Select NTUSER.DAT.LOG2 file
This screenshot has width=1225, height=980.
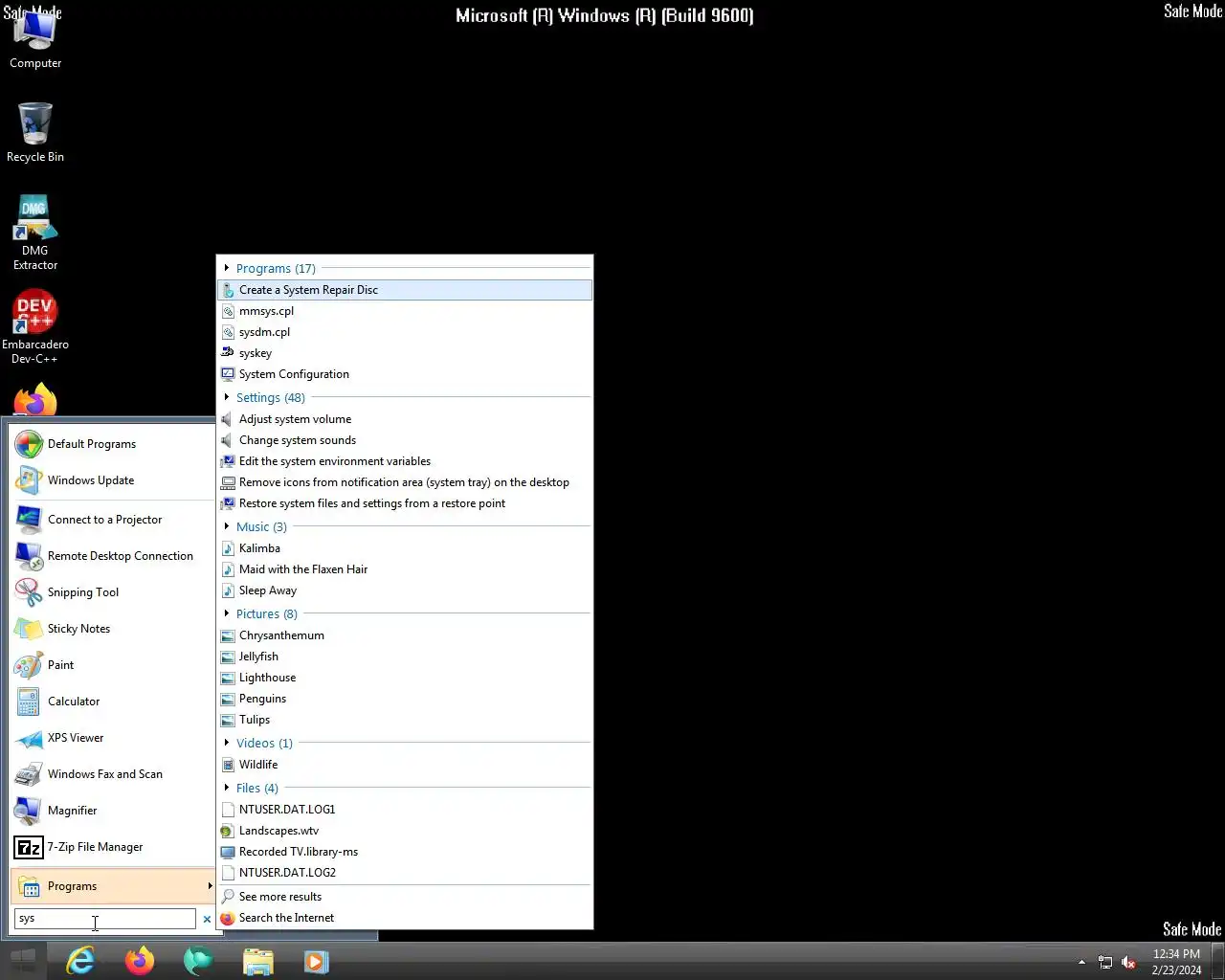[405, 873]
